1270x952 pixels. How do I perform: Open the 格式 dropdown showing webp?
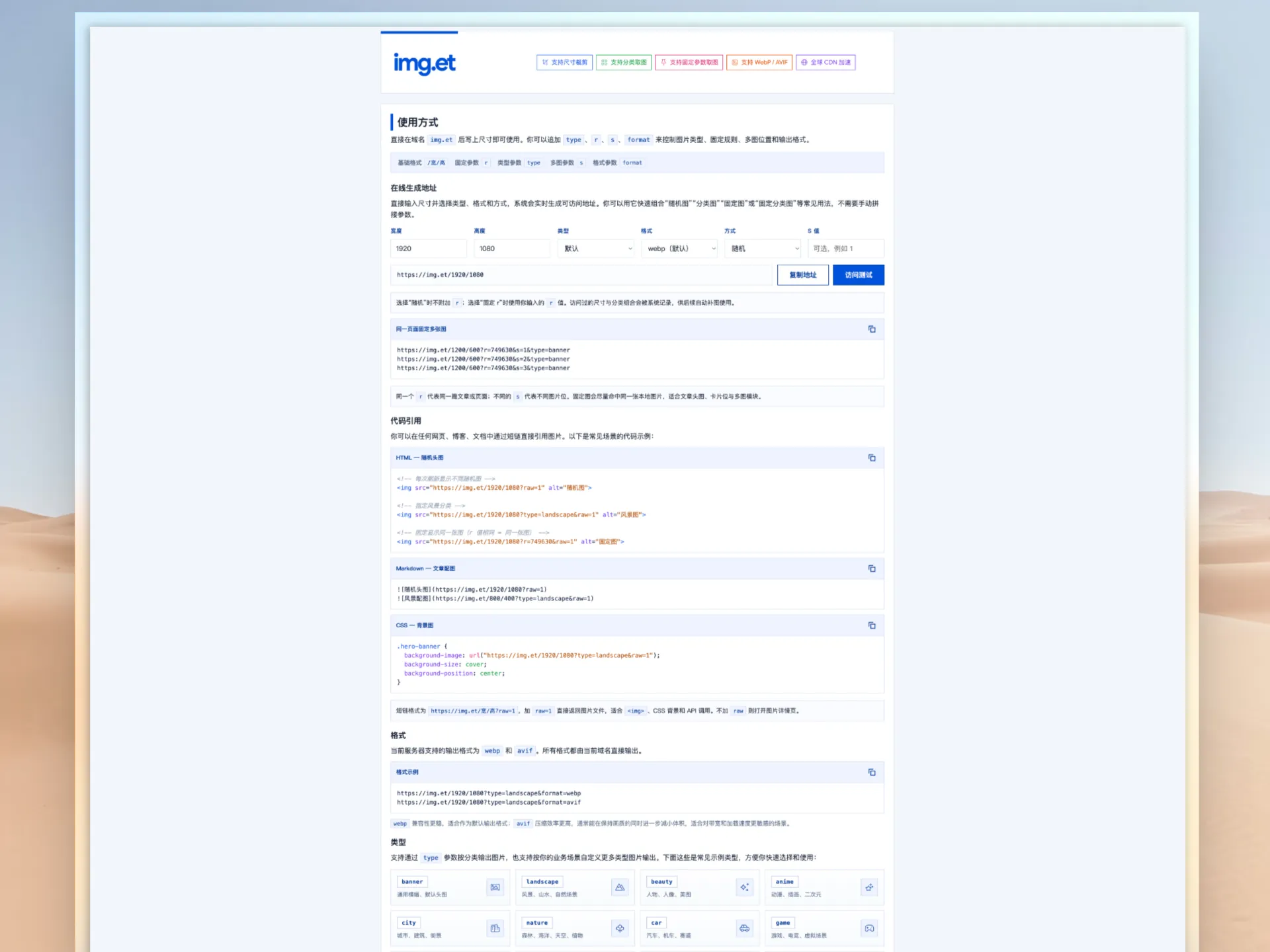pos(680,249)
